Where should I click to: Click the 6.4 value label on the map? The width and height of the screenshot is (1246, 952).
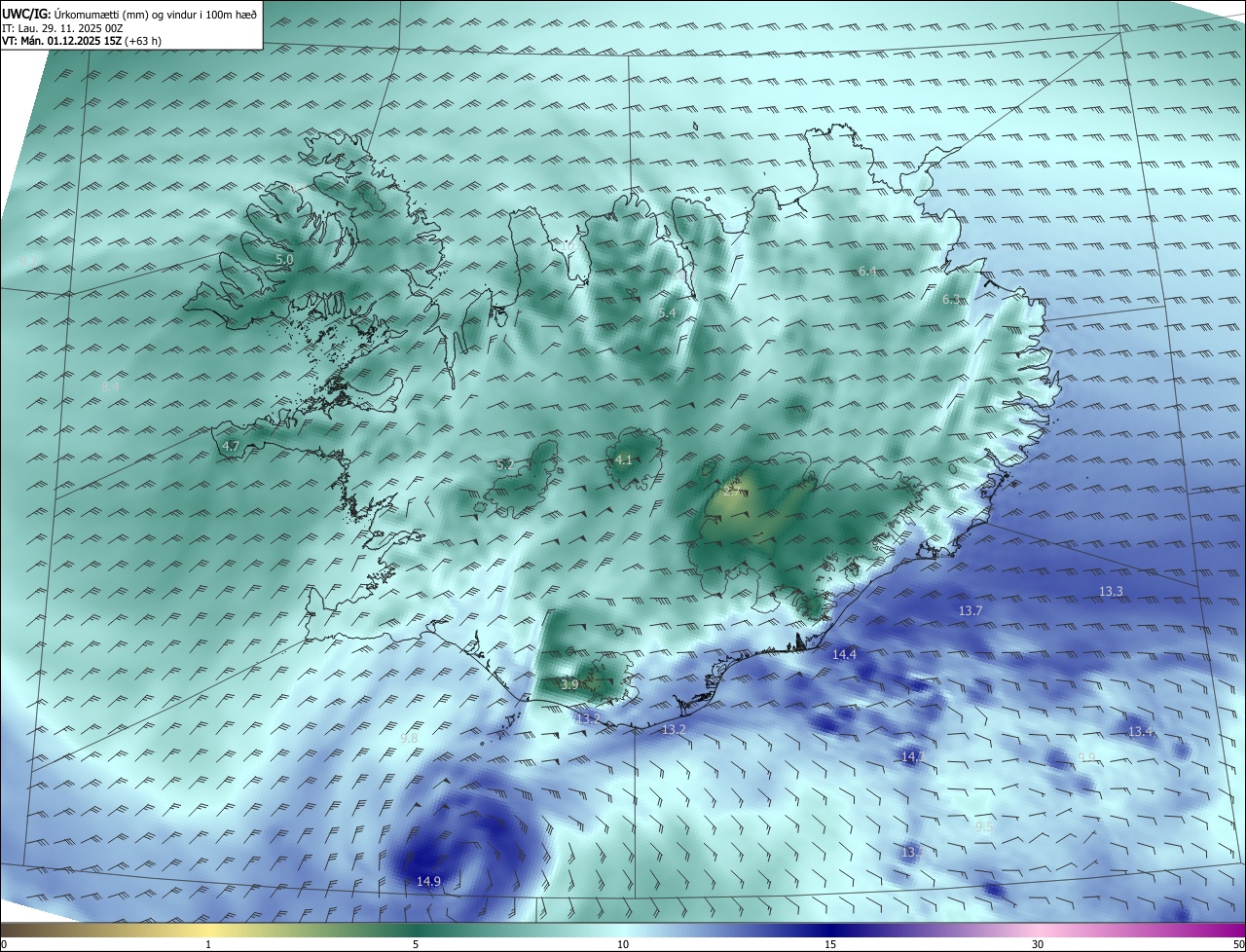[867, 271]
